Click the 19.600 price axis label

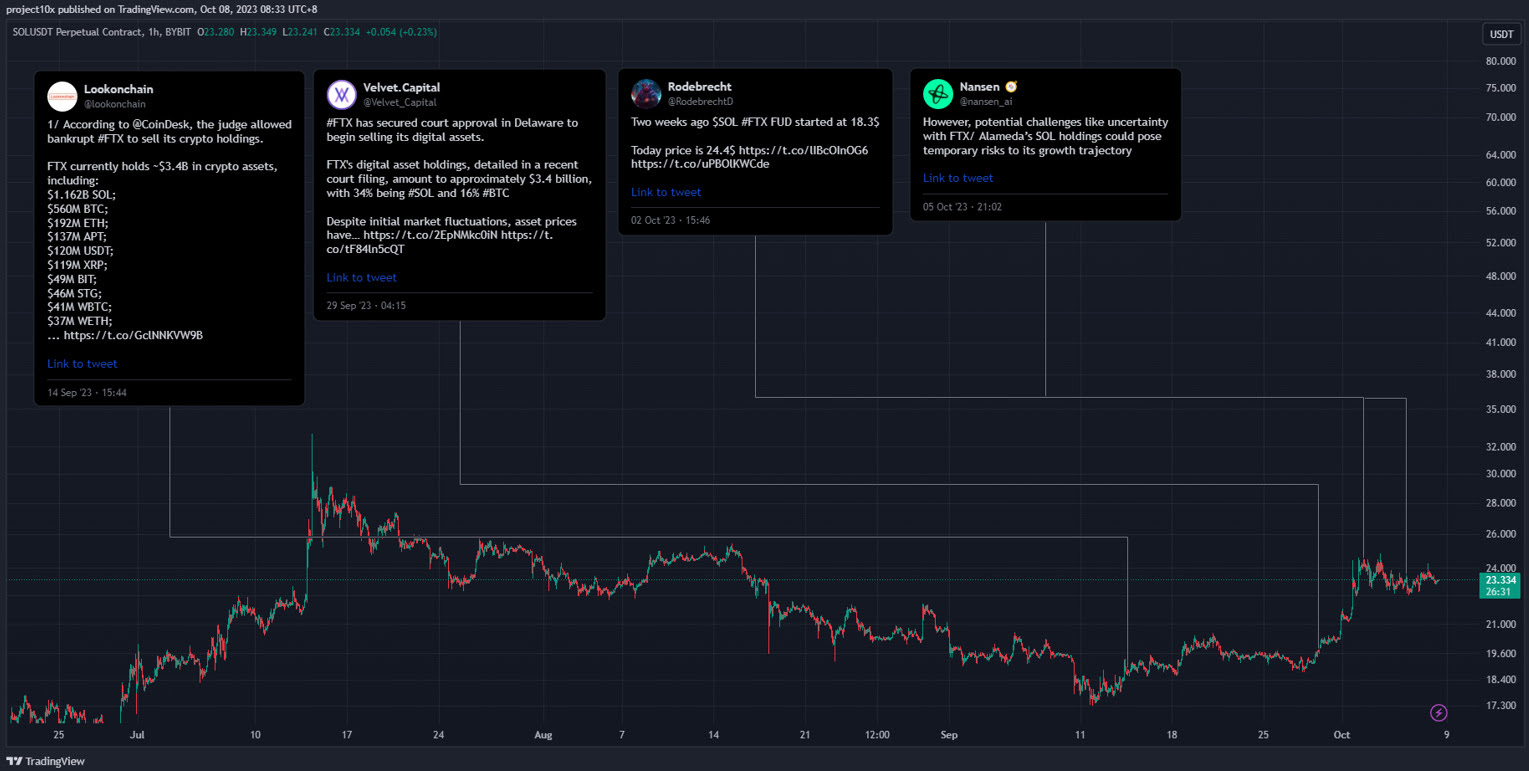coord(1502,653)
